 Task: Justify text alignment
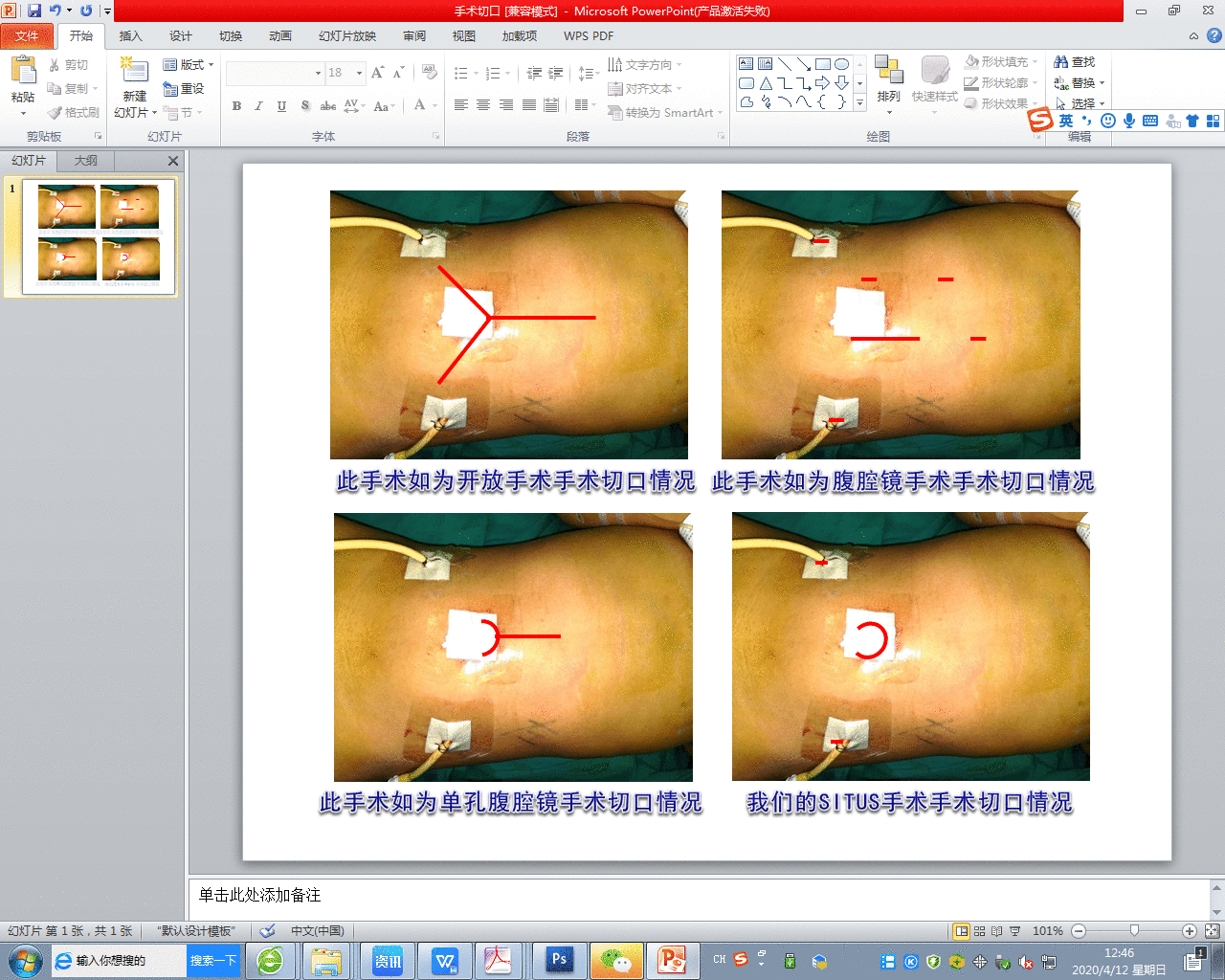pos(528,105)
